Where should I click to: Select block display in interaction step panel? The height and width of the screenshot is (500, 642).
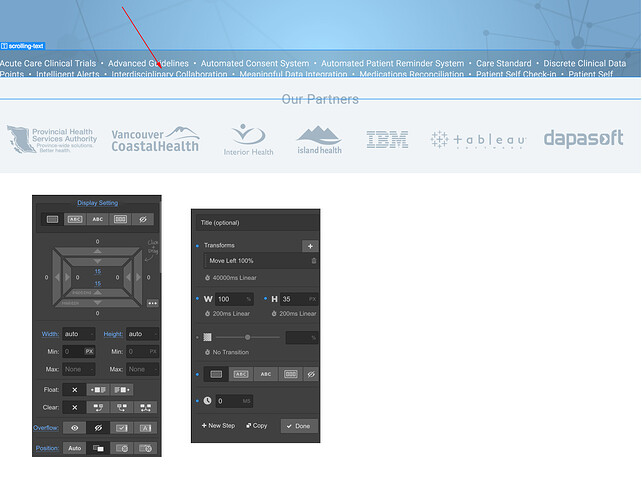(216, 374)
